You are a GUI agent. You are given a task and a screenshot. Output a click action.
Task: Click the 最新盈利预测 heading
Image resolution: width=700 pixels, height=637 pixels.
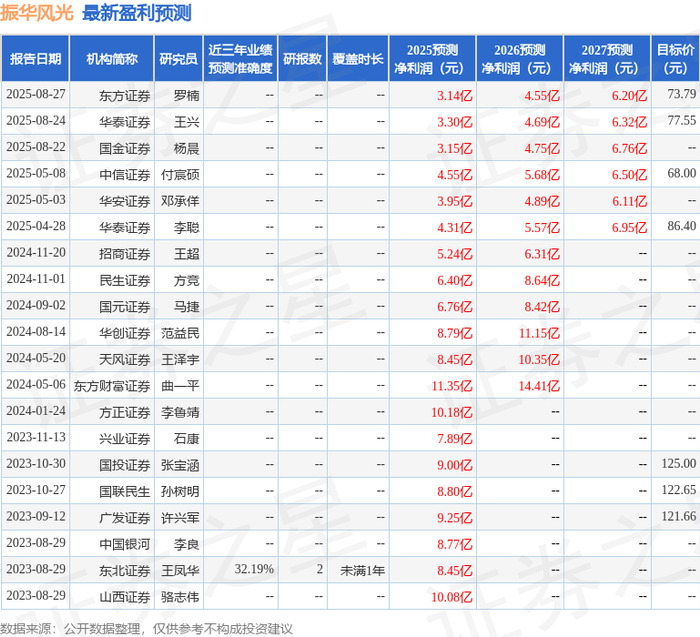pos(137,13)
